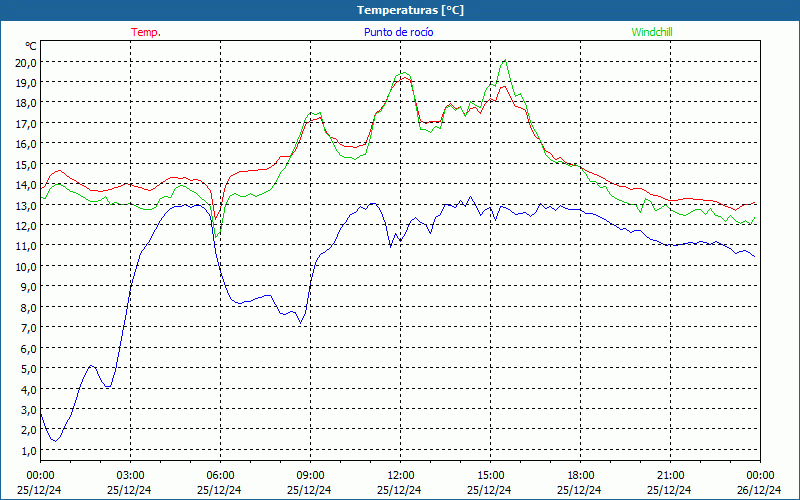The image size is (800, 500).
Task: Click the '2,0' y-axis value
Action: 29,430
